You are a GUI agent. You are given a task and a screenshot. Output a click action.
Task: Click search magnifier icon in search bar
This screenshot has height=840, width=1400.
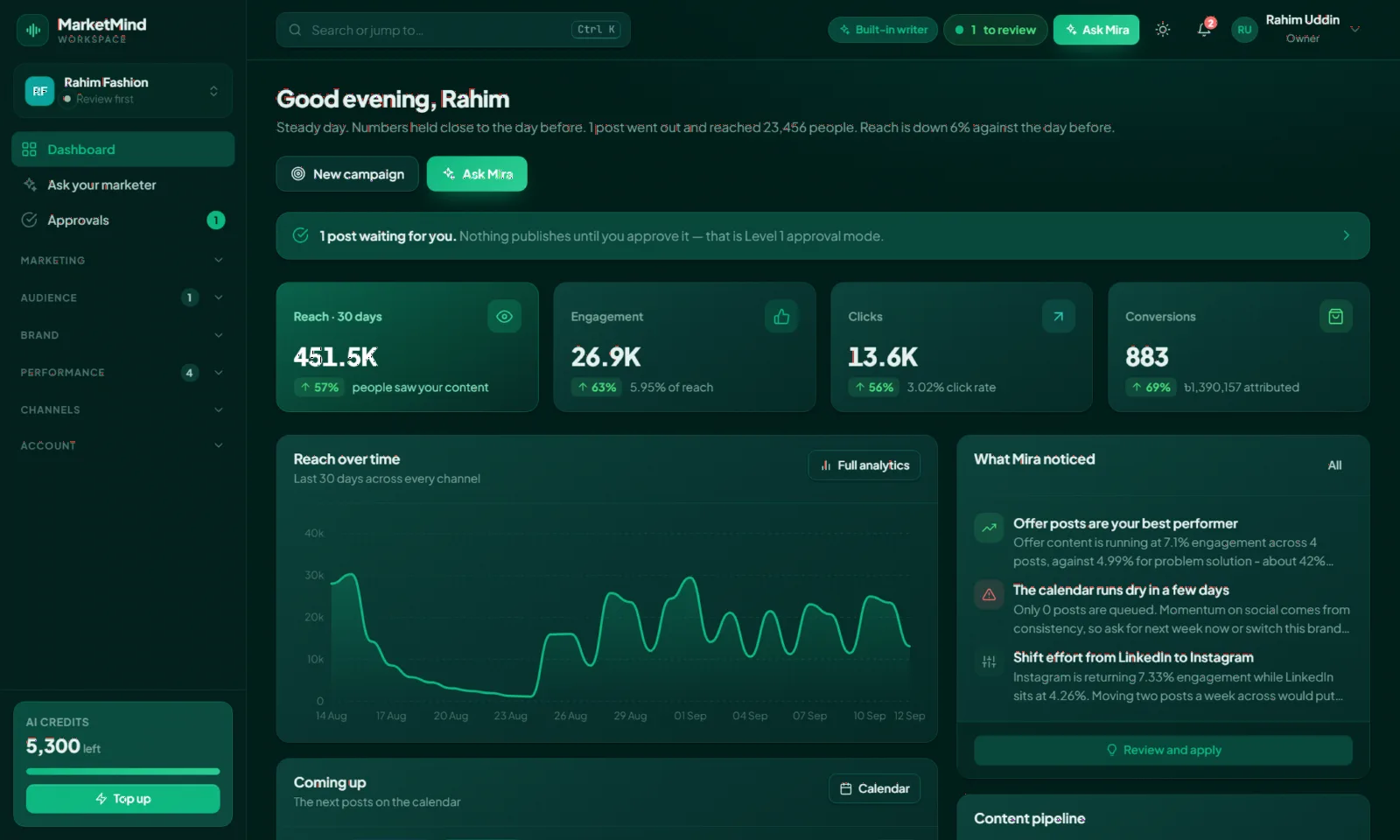coord(295,30)
